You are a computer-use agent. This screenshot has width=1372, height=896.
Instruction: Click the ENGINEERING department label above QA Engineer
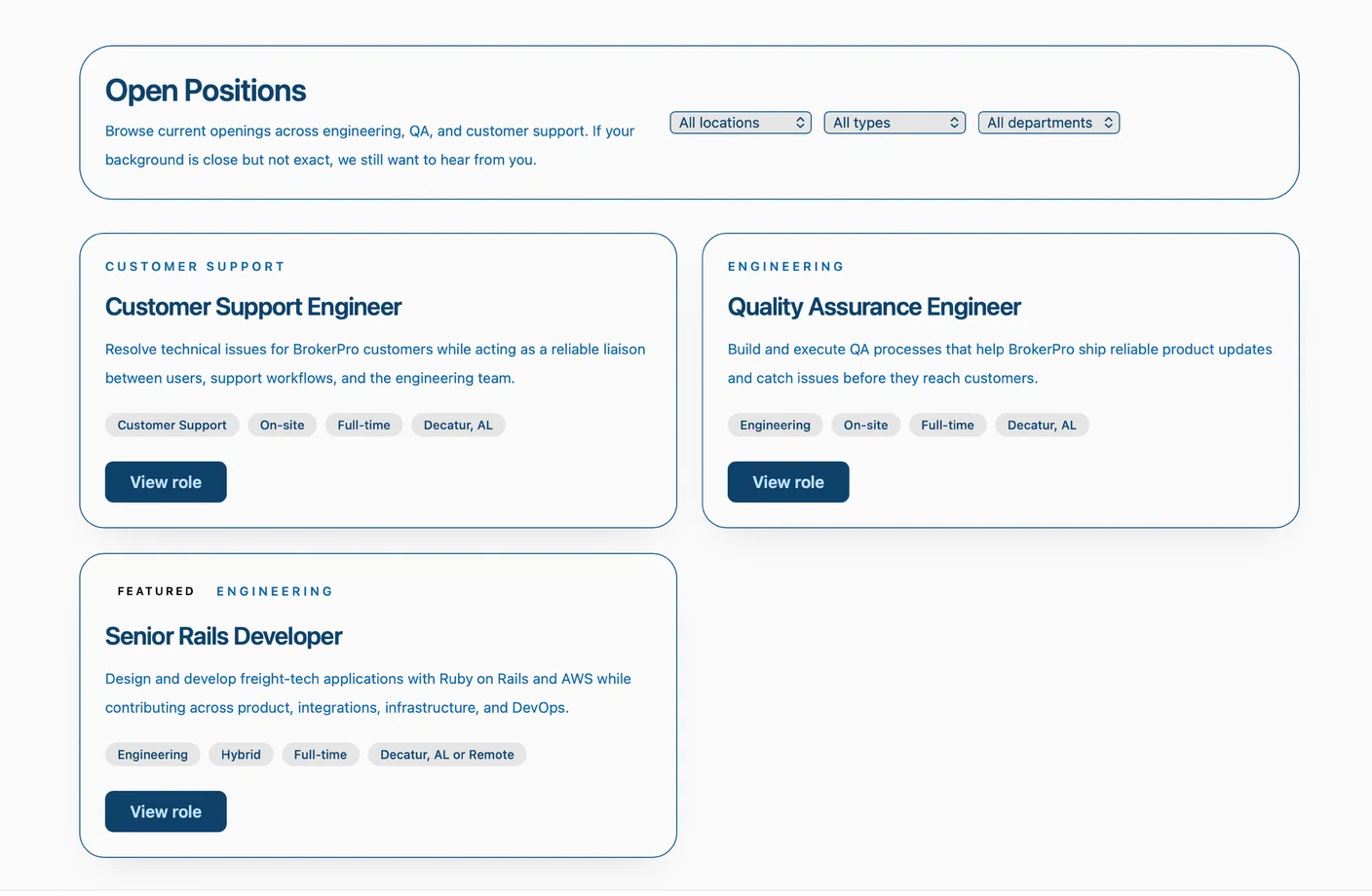[785, 266]
